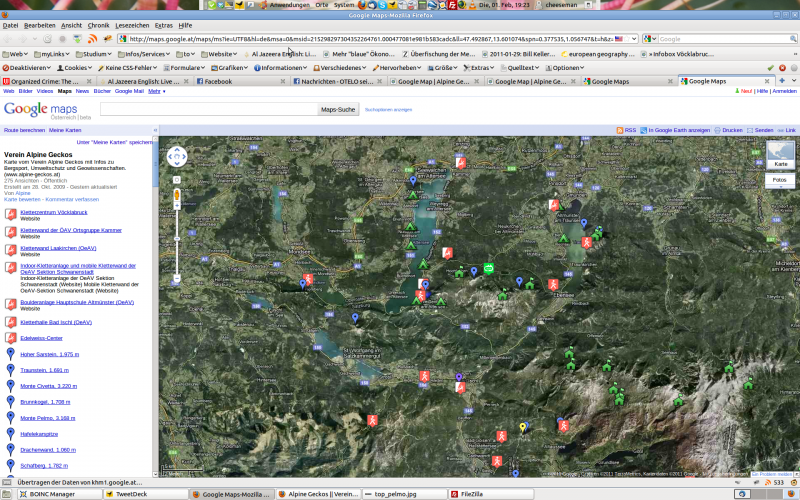Viewport: 800px width, 500px height.
Task: Switch to Nachrichten - OTELO tab
Action: 337,81
